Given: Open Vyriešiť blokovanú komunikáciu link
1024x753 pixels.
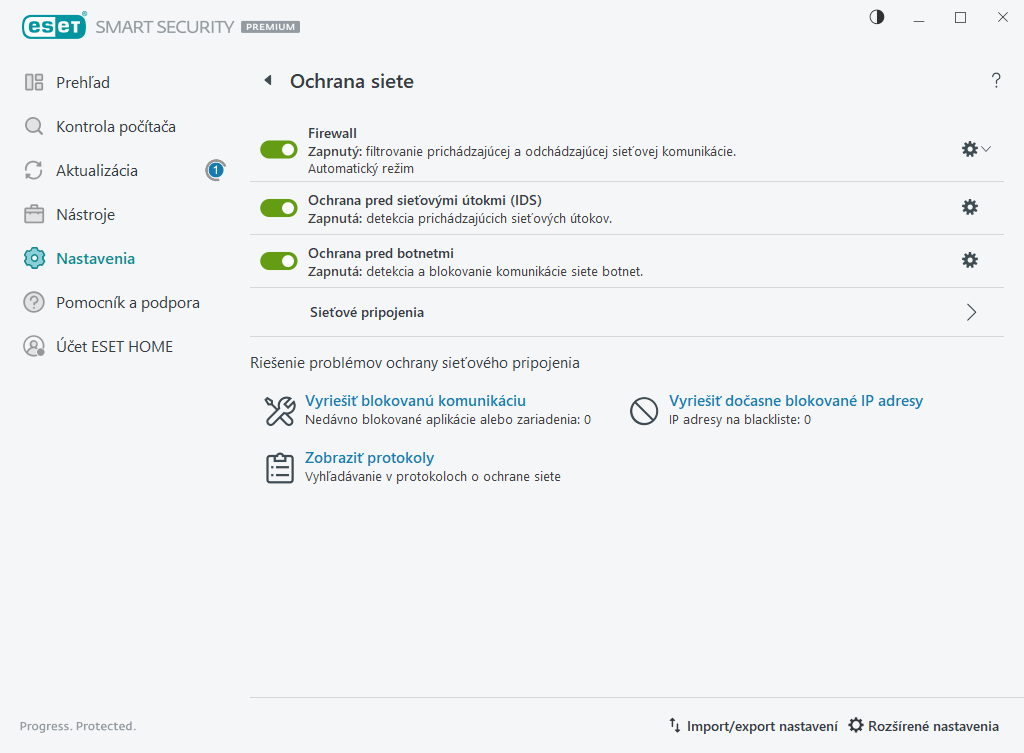Looking at the screenshot, I should click(x=415, y=401).
